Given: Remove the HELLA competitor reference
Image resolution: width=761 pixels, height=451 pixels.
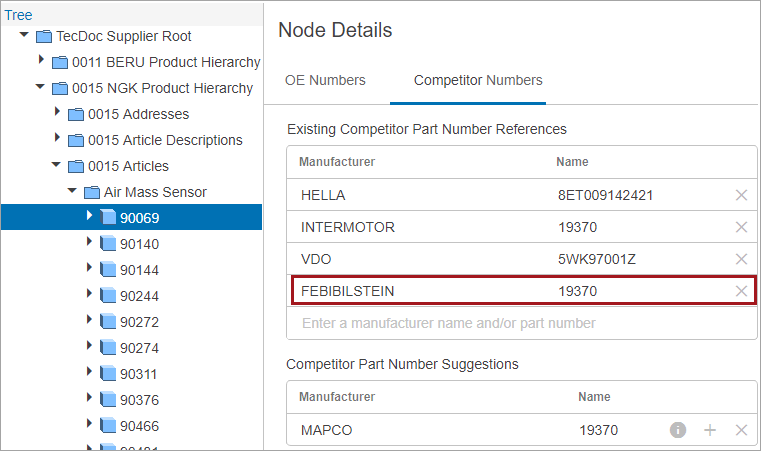Looking at the screenshot, I should click(741, 195).
